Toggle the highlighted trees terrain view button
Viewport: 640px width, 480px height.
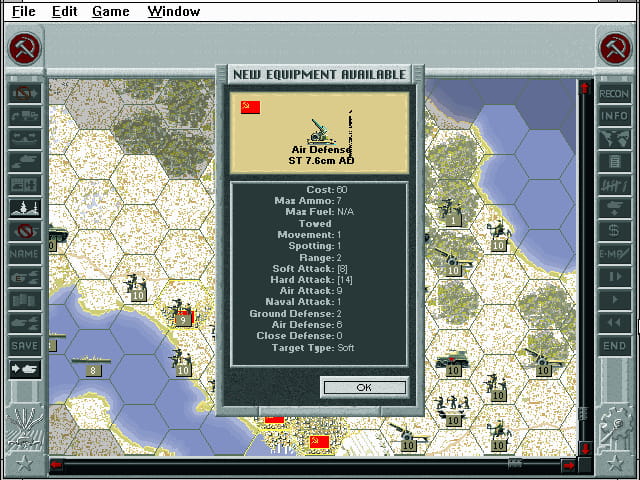coord(24,208)
